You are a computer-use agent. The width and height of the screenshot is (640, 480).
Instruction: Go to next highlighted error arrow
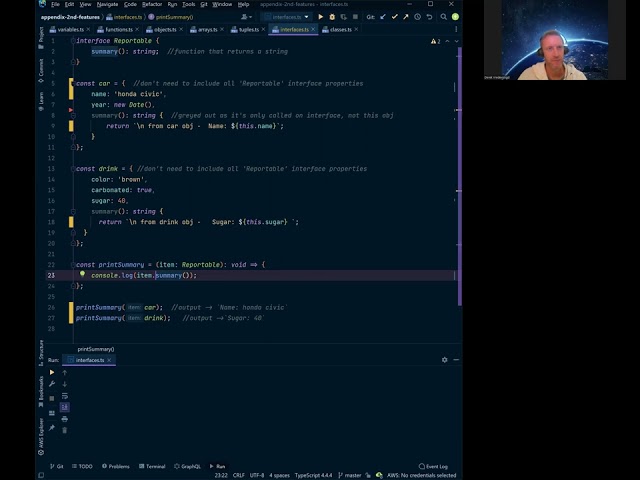coord(456,41)
